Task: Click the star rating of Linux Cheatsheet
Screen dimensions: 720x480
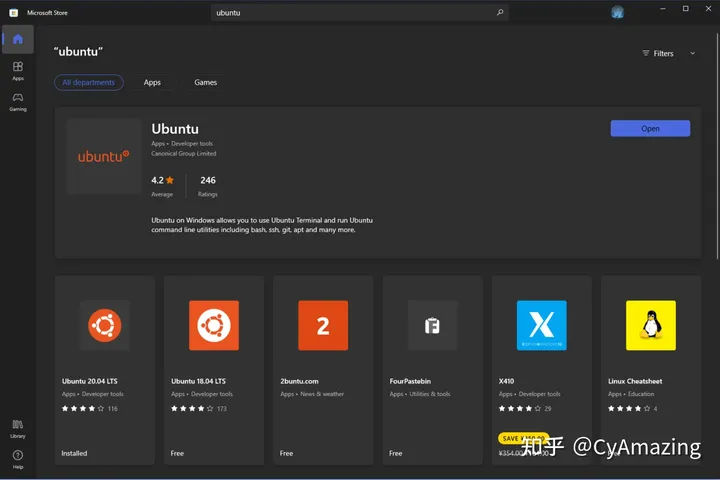Action: click(629, 408)
